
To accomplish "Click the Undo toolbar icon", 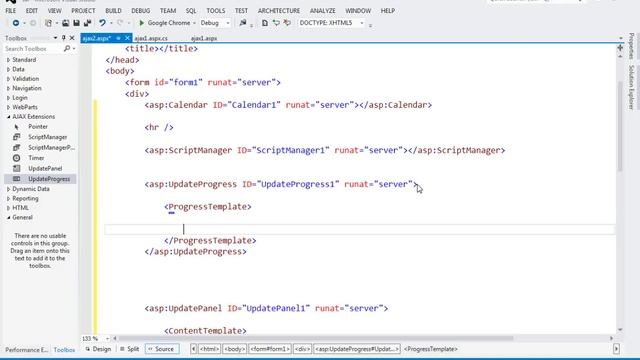I will click(x=102, y=23).
